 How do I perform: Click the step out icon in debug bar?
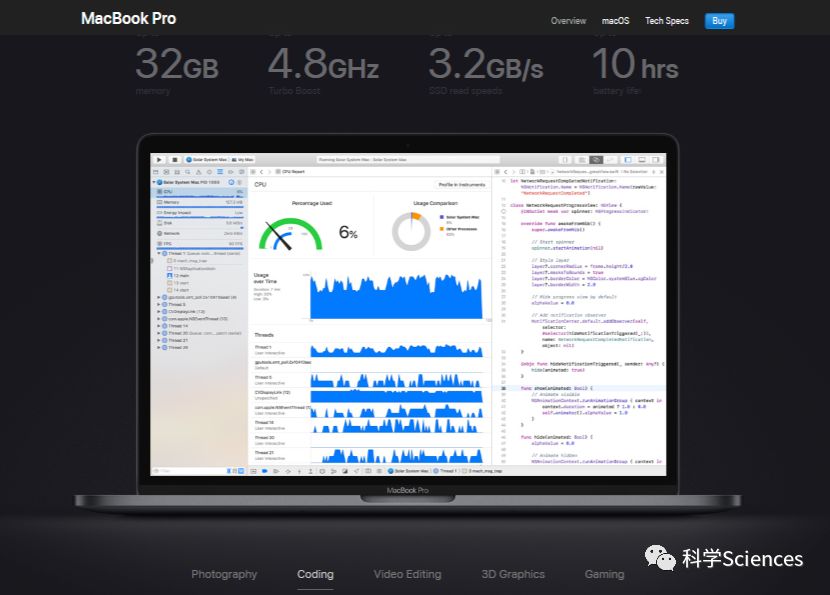click(310, 471)
